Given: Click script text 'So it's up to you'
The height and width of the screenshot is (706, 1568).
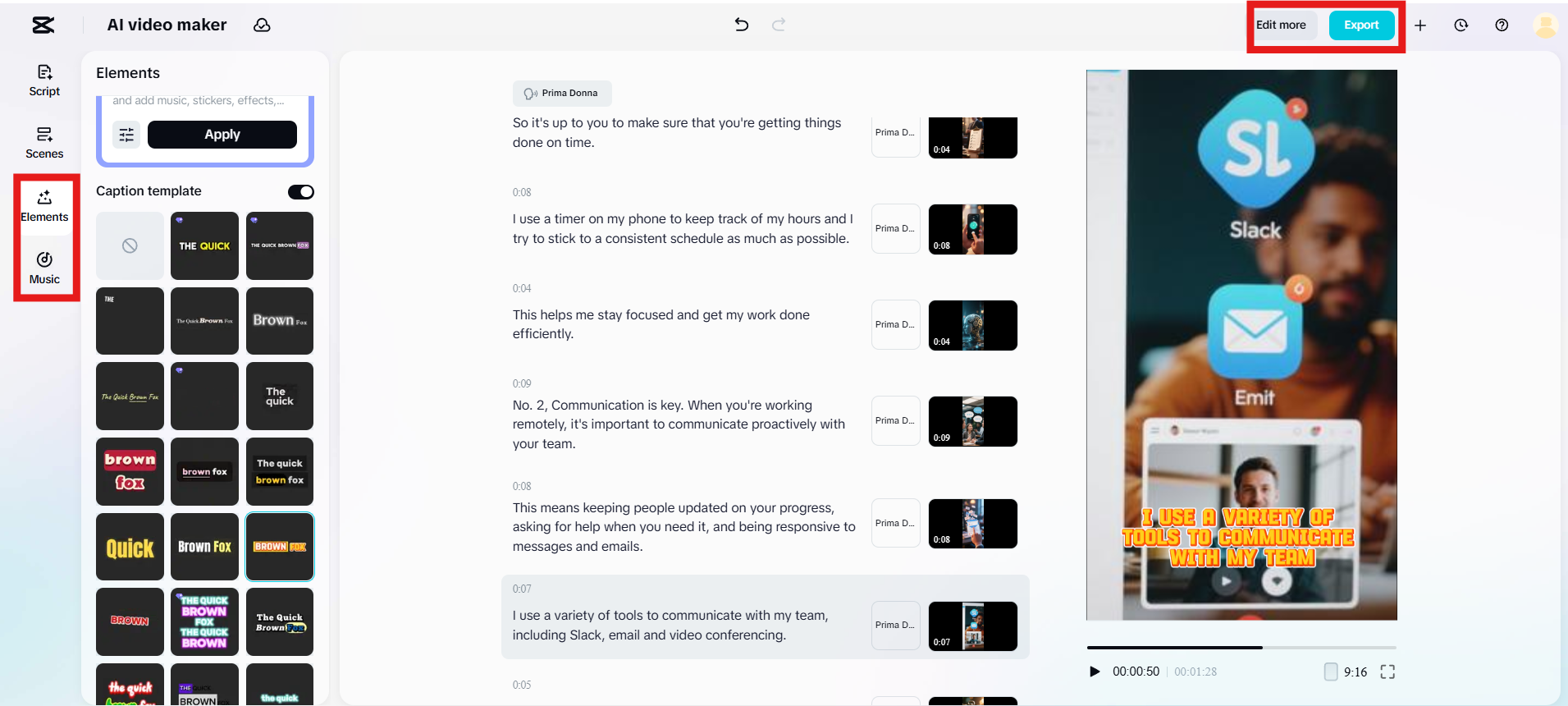Looking at the screenshot, I should 677,133.
